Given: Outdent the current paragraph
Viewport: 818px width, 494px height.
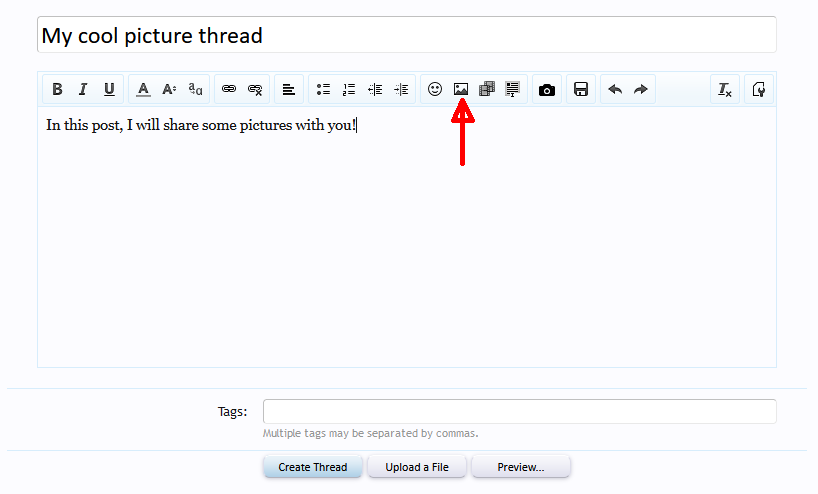Looking at the screenshot, I should point(375,89).
